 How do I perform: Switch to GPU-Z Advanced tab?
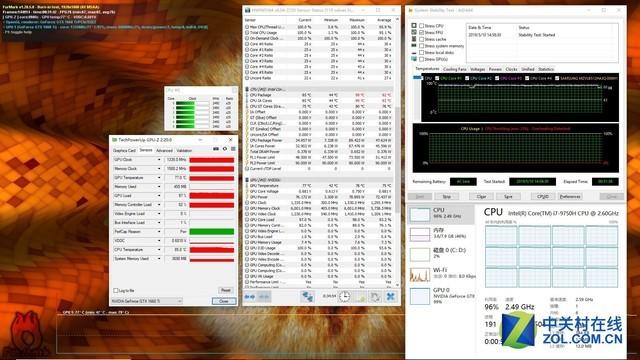point(164,151)
